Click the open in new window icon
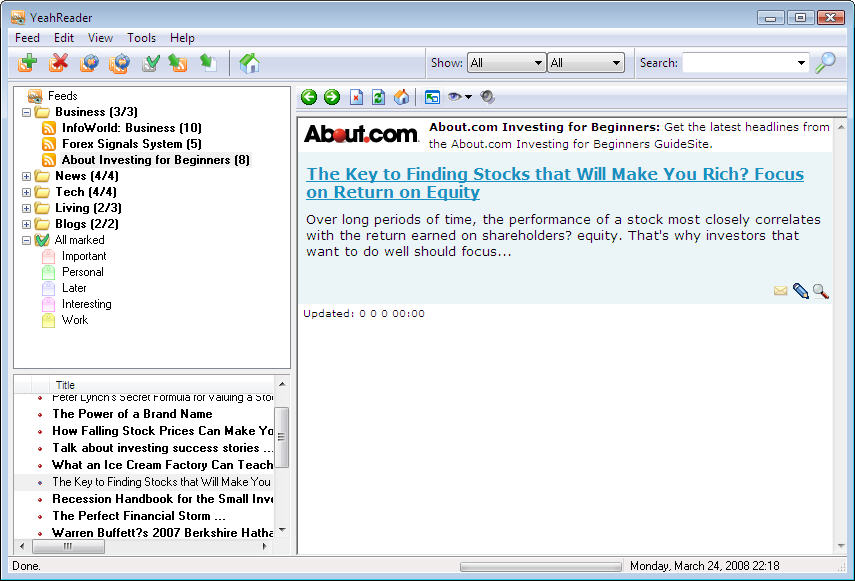This screenshot has height=581, width=855. [432, 97]
